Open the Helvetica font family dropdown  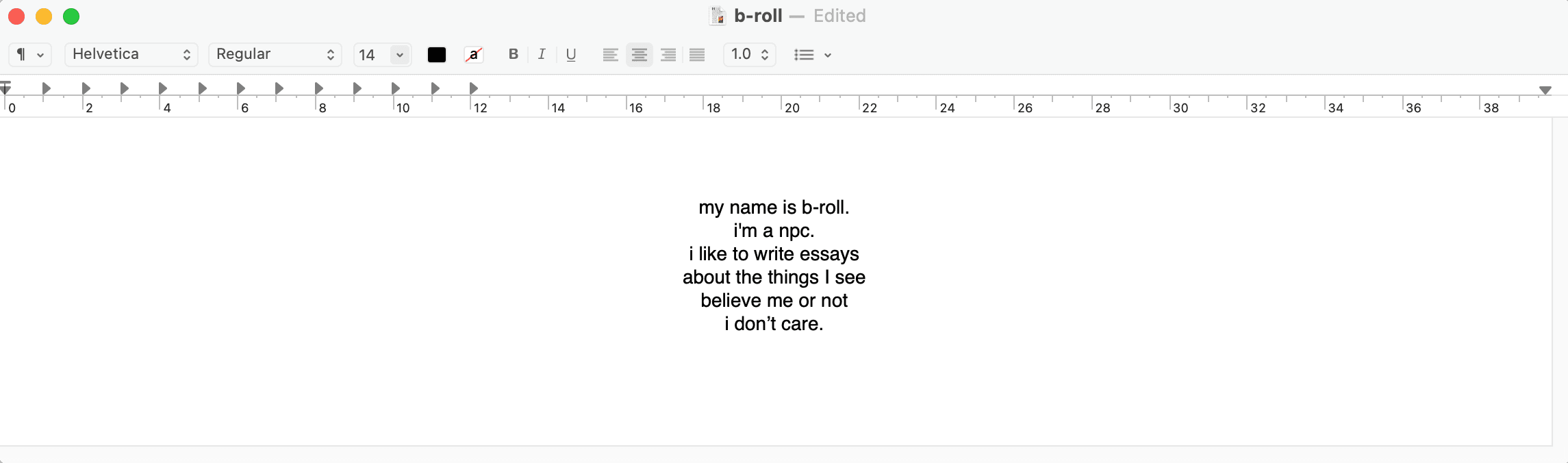point(131,55)
